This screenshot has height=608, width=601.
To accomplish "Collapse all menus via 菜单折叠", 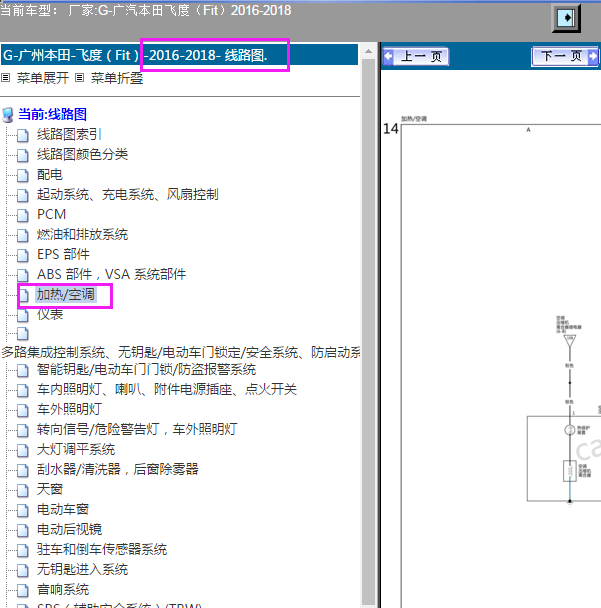I will [x=117, y=78].
